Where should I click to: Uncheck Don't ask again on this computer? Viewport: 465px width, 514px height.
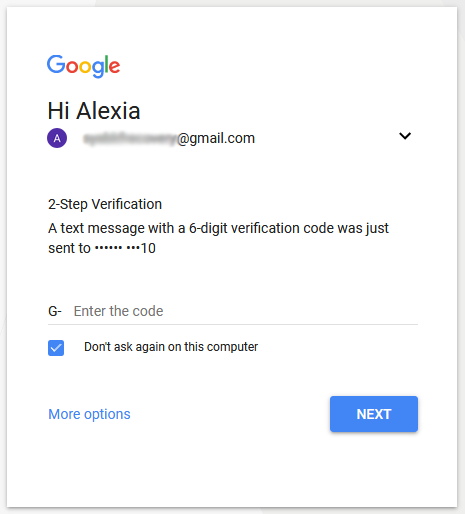[56, 348]
